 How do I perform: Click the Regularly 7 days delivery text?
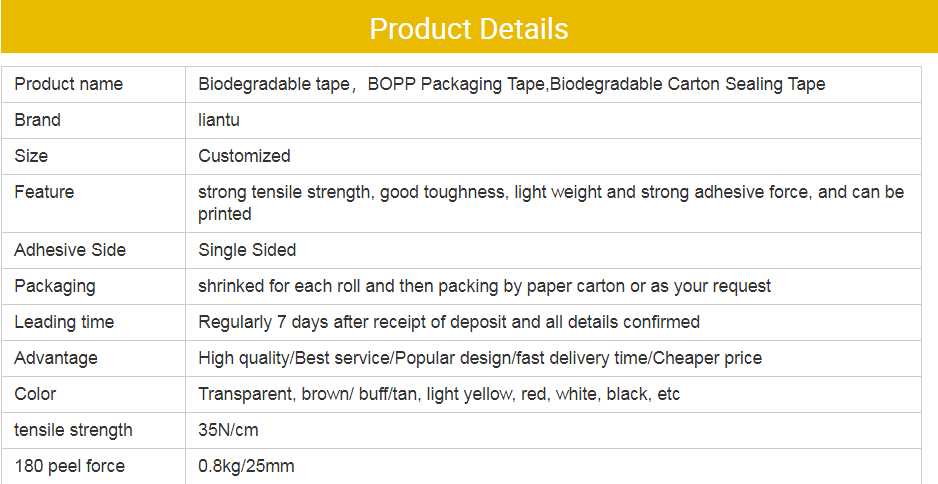coord(448,322)
